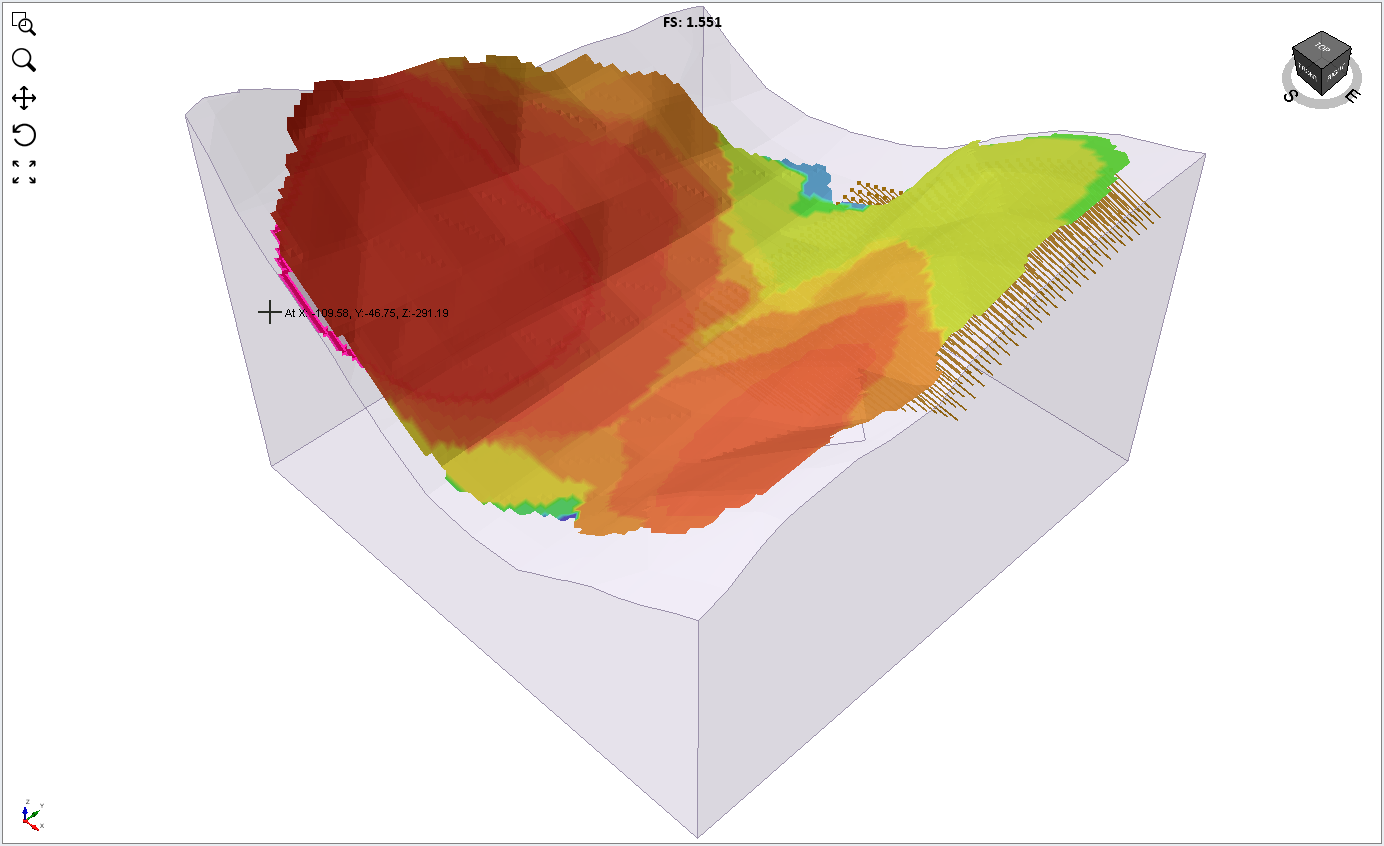Viewport: 1384px width, 846px height.
Task: Click the zoom extents fit-all icon
Action: click(x=24, y=172)
